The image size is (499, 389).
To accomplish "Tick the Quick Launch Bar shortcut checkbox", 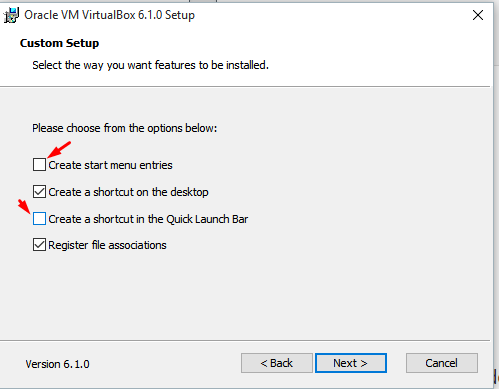I will coord(39,219).
